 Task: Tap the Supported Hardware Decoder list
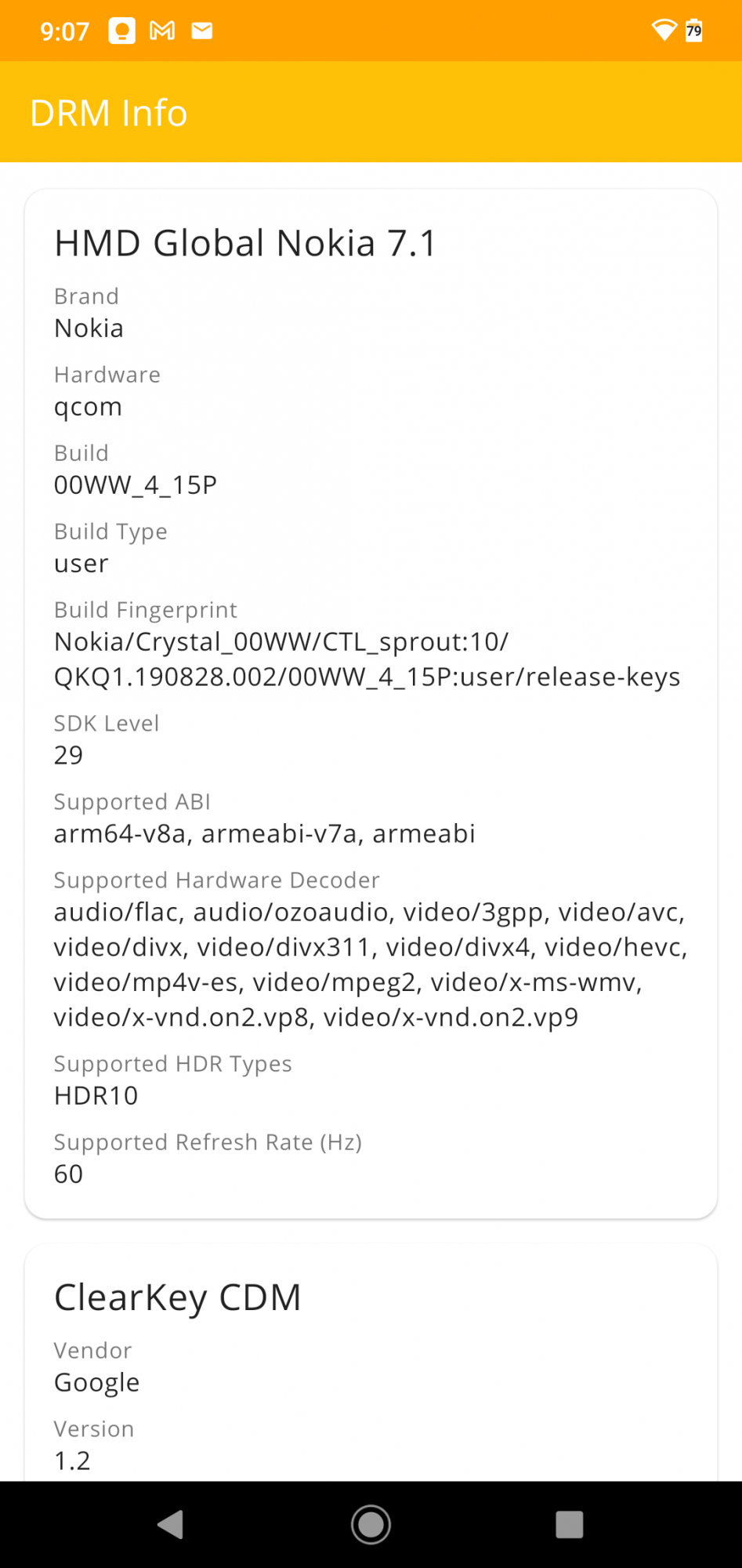tap(370, 964)
